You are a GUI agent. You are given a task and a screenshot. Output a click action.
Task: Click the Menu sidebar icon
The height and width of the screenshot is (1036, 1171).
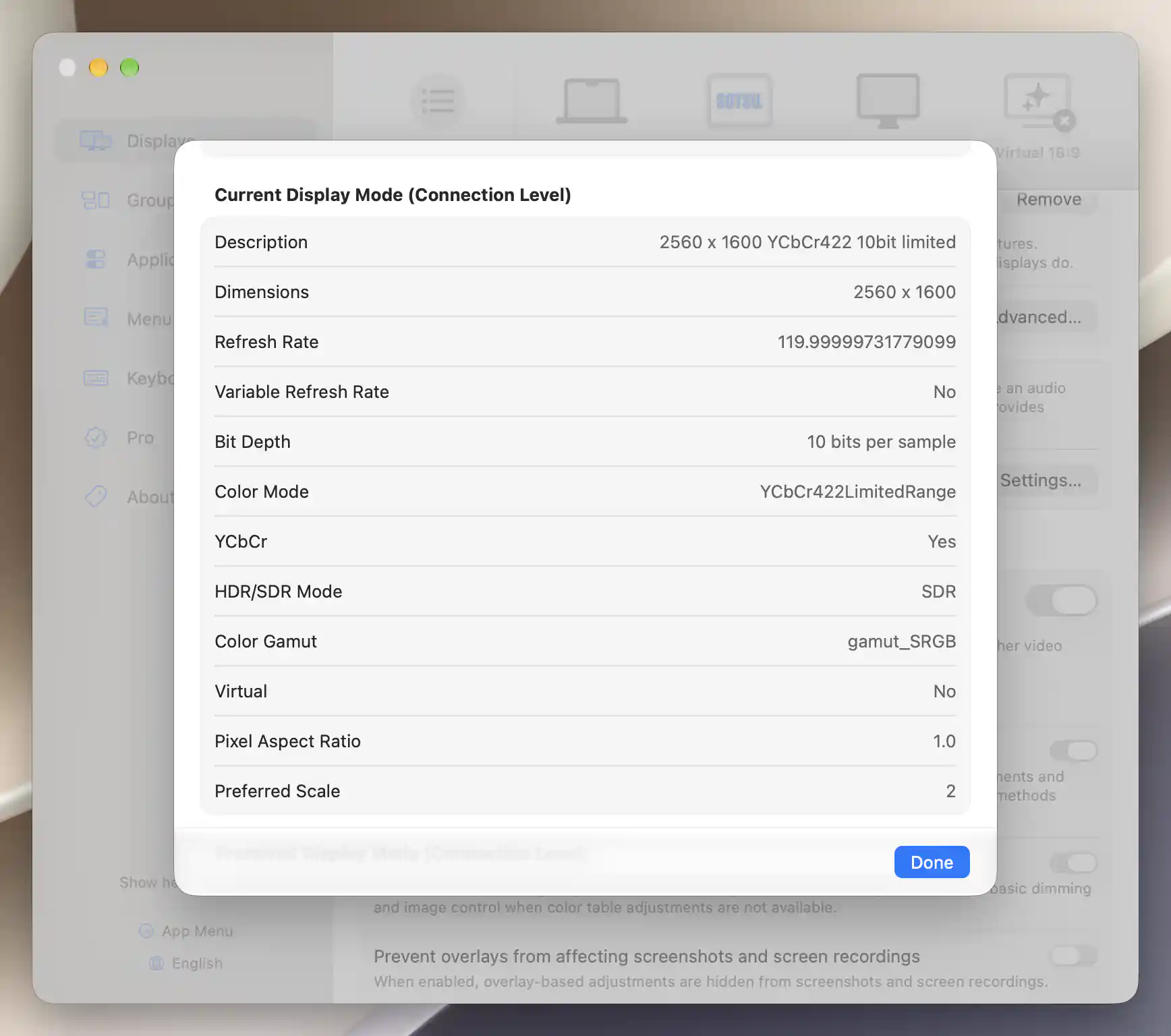click(96, 318)
